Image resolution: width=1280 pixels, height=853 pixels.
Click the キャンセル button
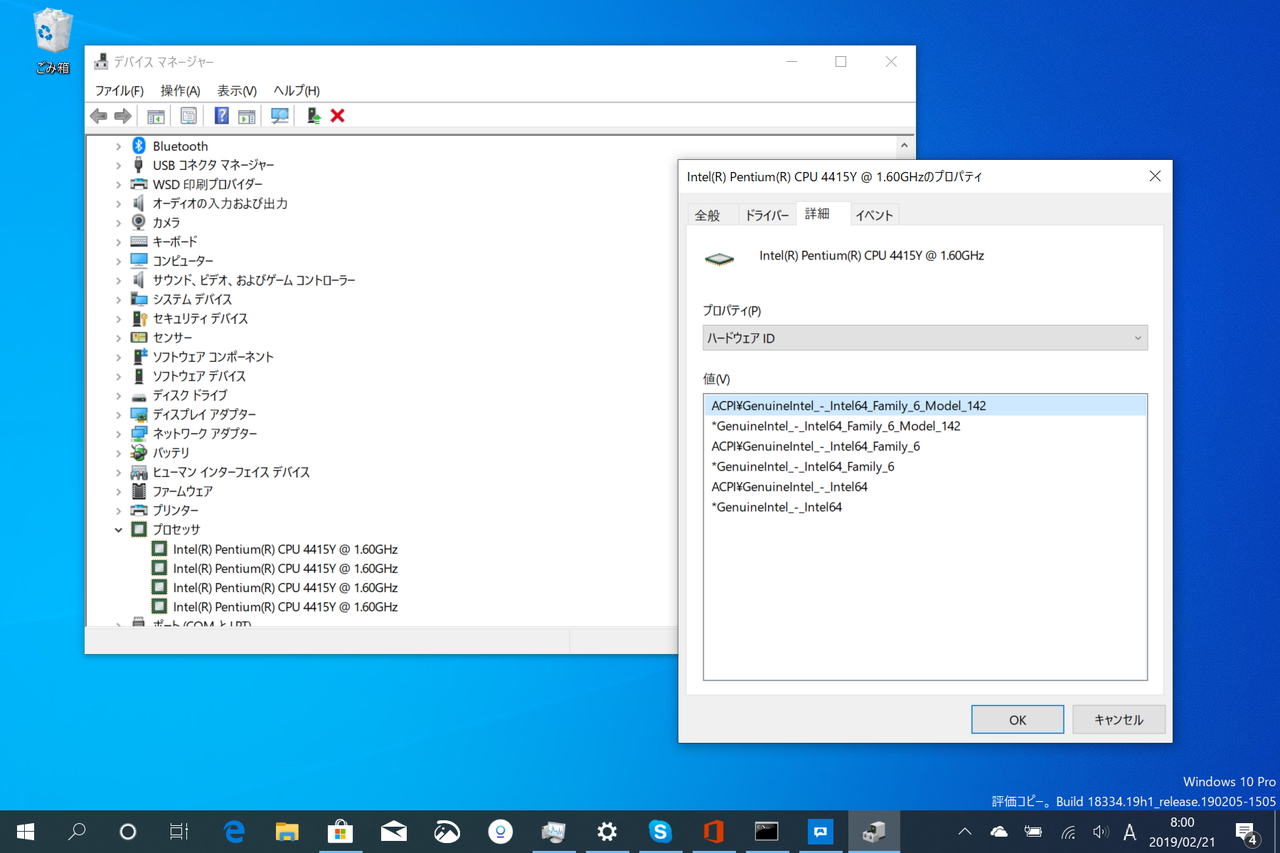1118,719
